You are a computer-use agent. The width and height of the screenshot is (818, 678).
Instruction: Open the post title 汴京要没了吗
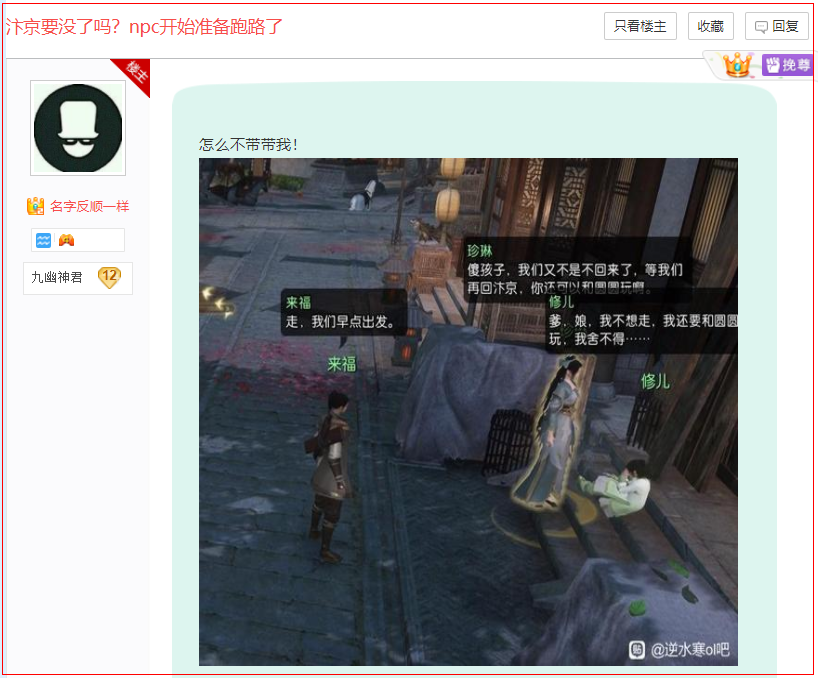coord(144,27)
